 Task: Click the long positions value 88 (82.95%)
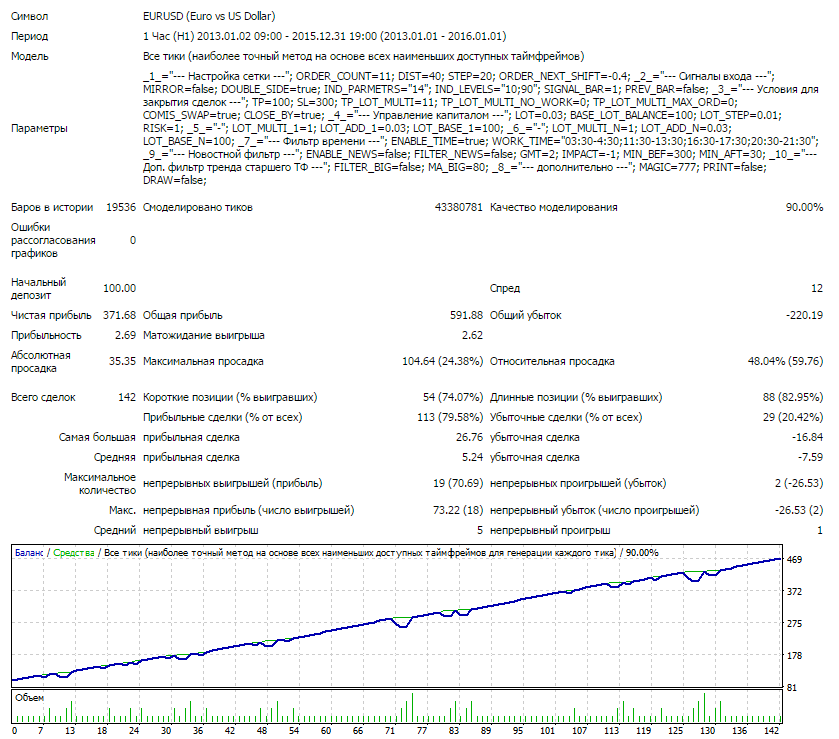pyautogui.click(x=793, y=397)
